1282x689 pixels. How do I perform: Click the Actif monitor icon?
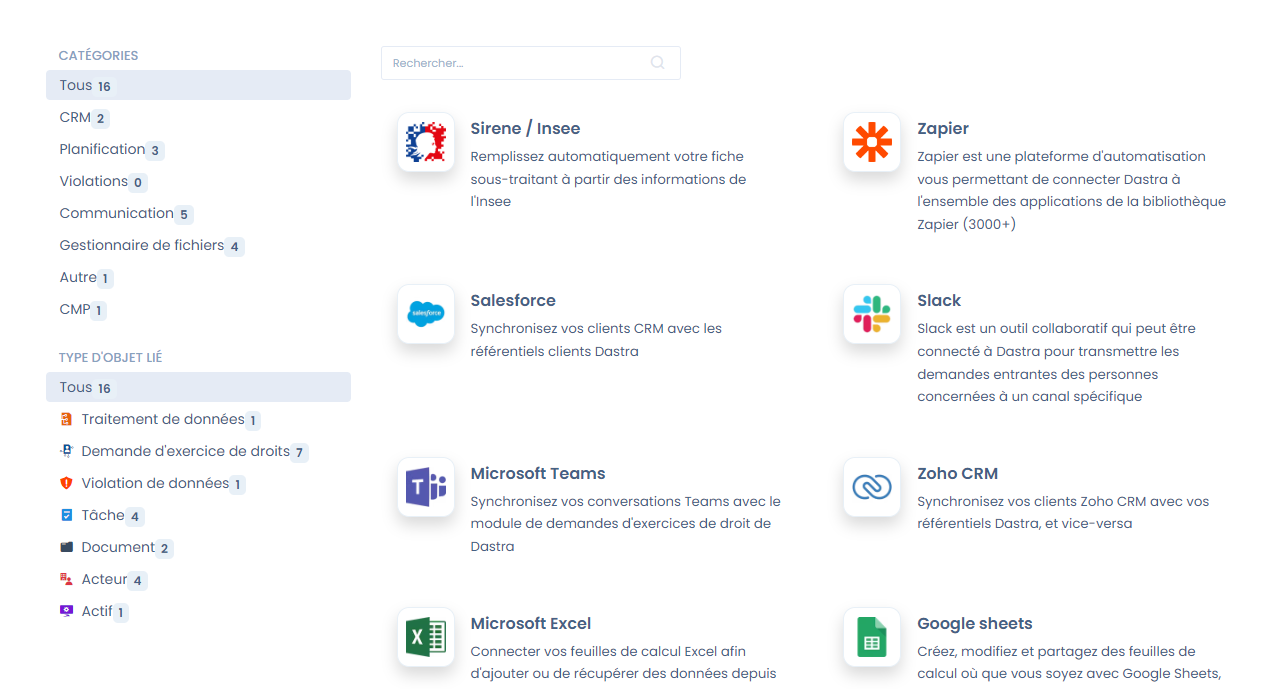pos(67,611)
